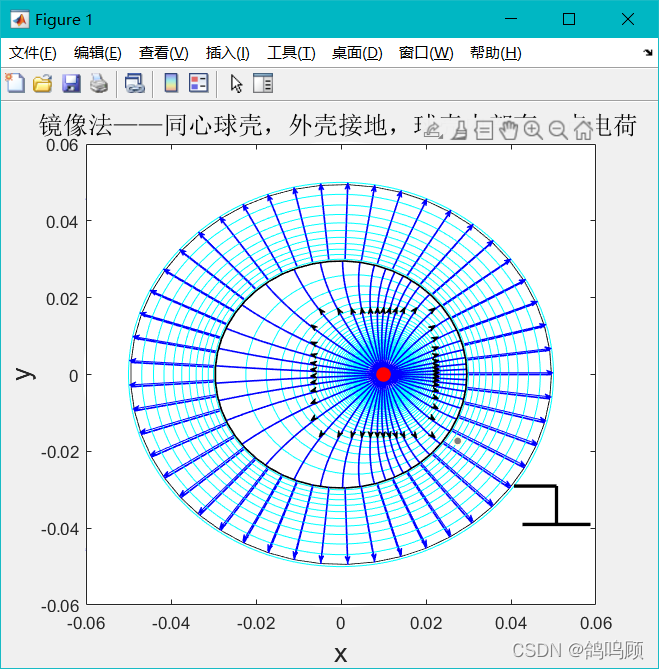Select the axes pan hand tool
Image resolution: width=659 pixels, height=669 pixels.
pyautogui.click(x=508, y=130)
